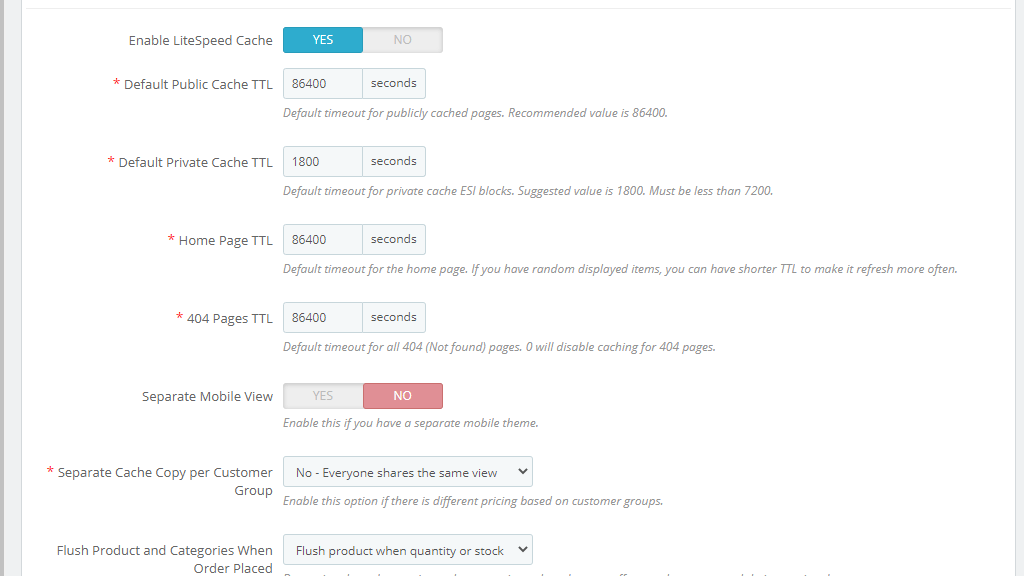Switch Separate Mobile View to YES
This screenshot has height=576, width=1024.
click(x=323, y=396)
